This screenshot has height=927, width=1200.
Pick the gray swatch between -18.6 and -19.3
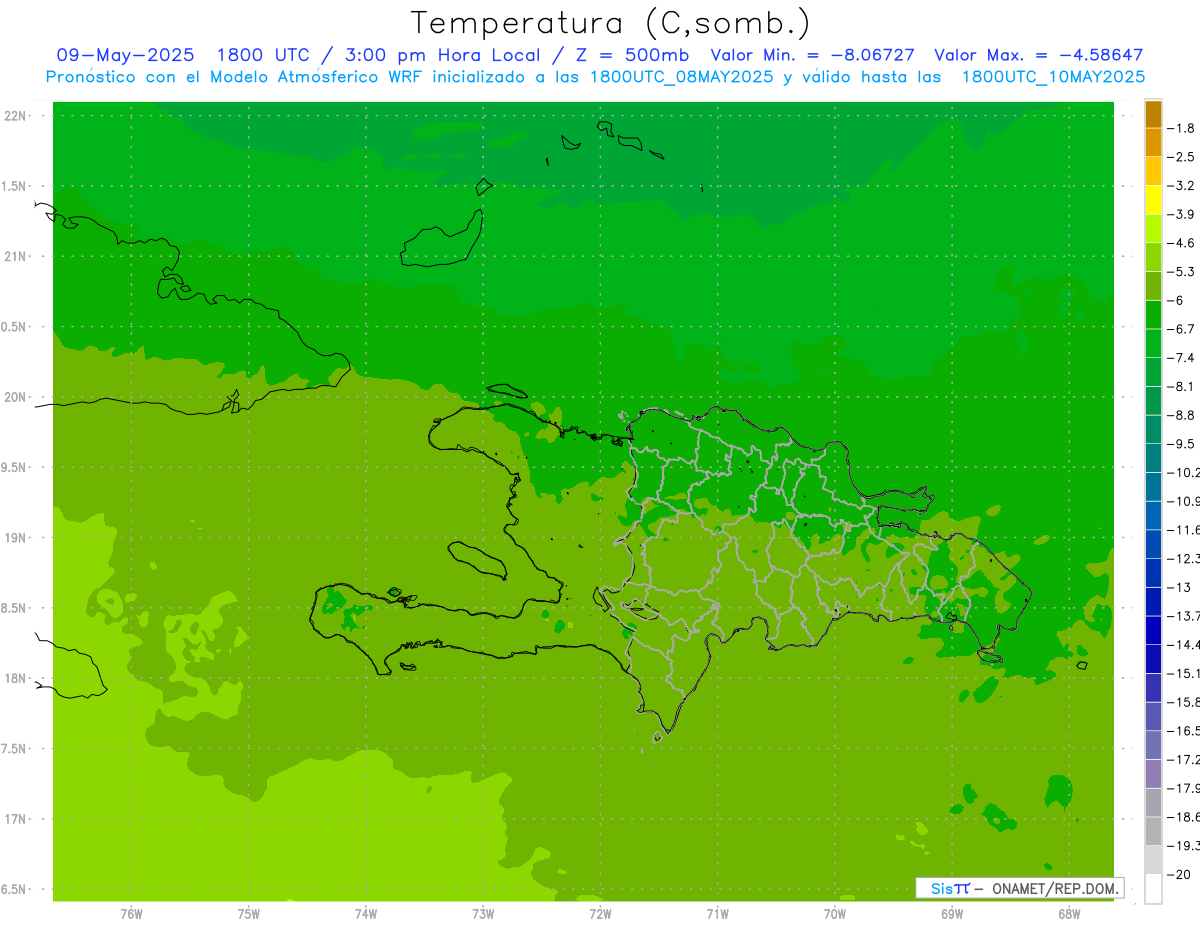coord(1153,831)
